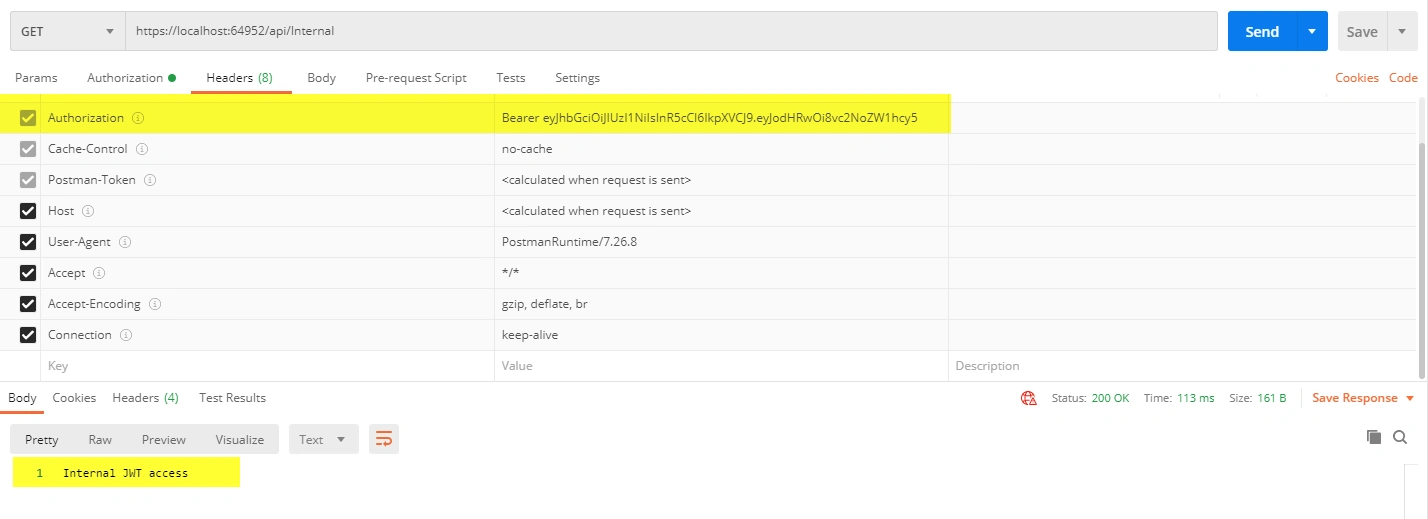Open the response Cookies tab
This screenshot has height=519, width=1428.
pos(74,398)
